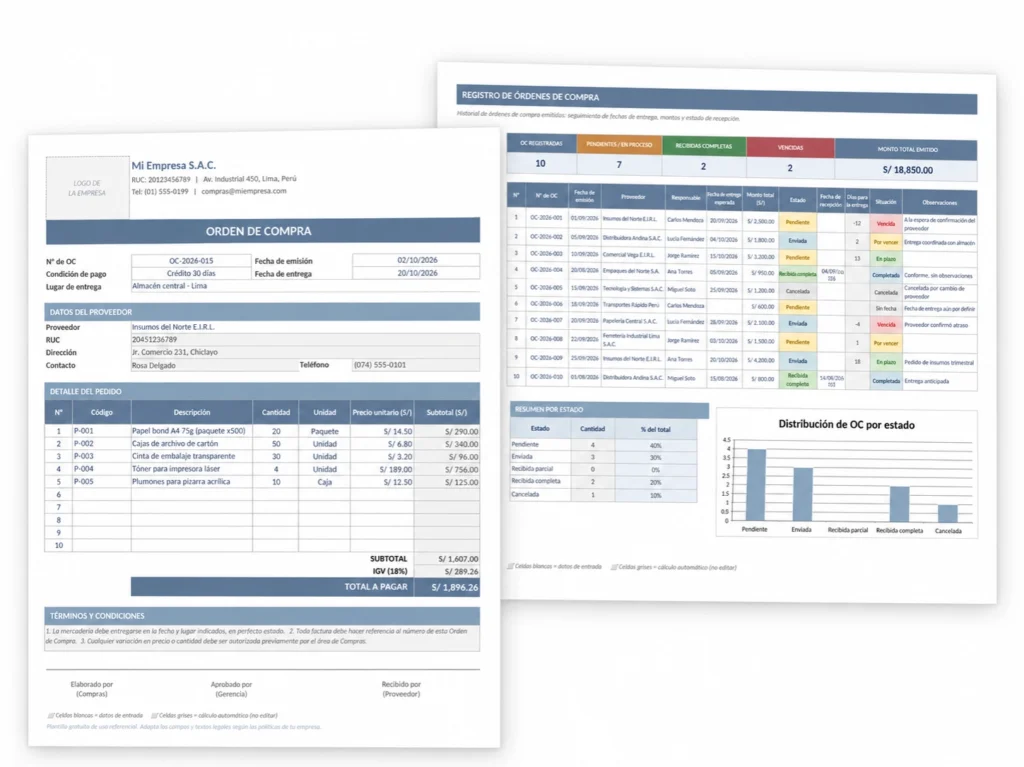Image resolution: width=1024 pixels, height=767 pixels.
Task: Click the 'DETALLE DEL PEDIDO' section header
Action: [x=262, y=391]
